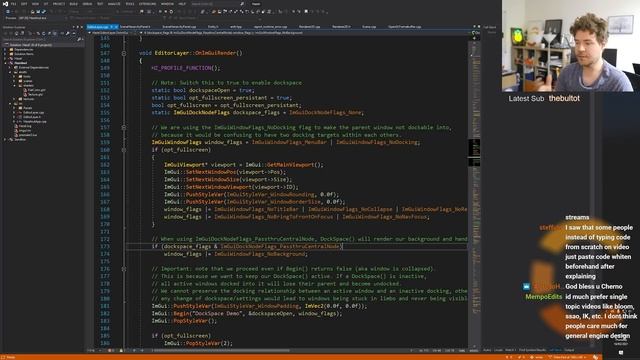Expand the Solution Items folder

(5, 54)
